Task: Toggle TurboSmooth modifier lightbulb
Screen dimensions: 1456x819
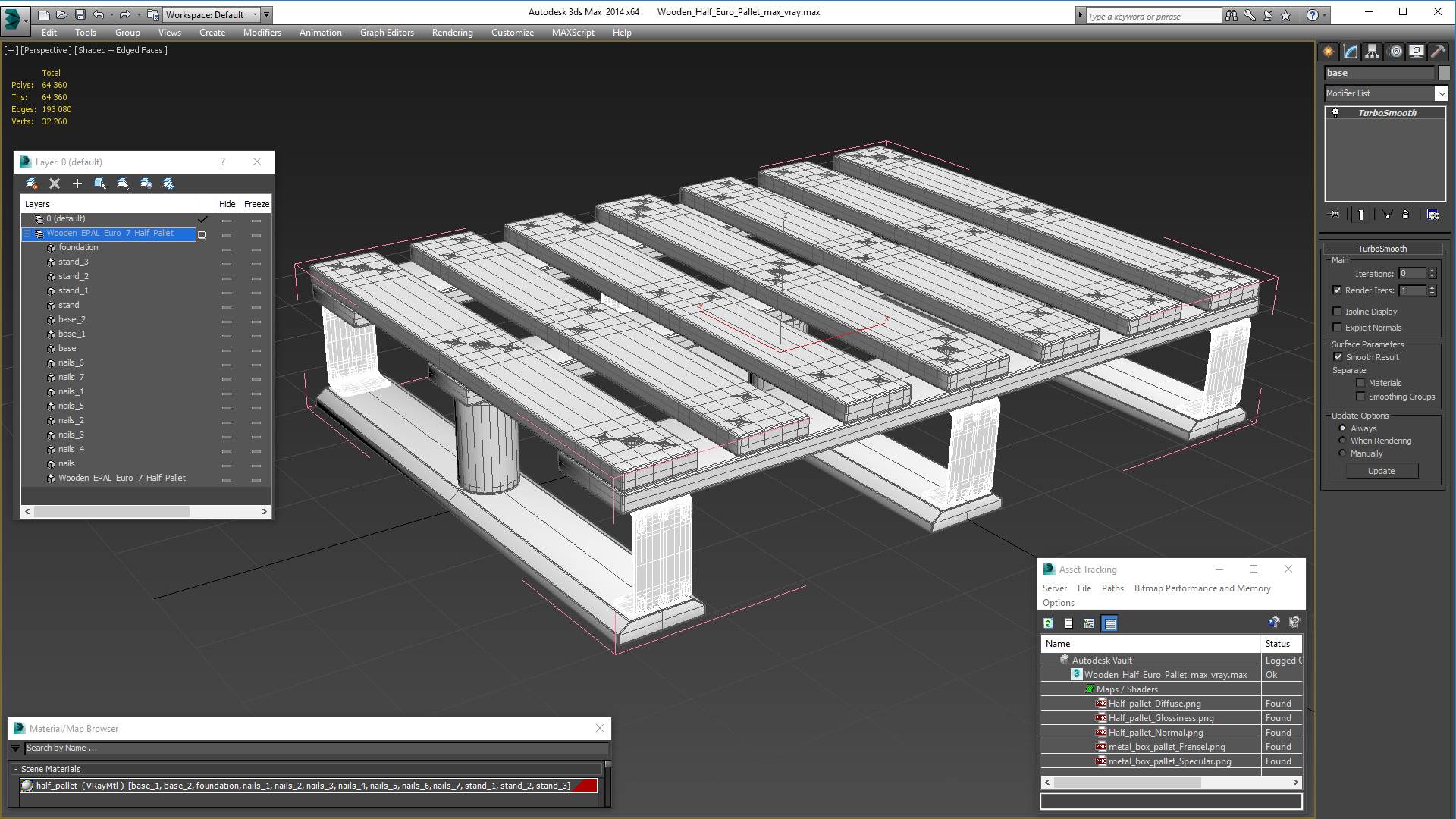Action: (x=1335, y=113)
